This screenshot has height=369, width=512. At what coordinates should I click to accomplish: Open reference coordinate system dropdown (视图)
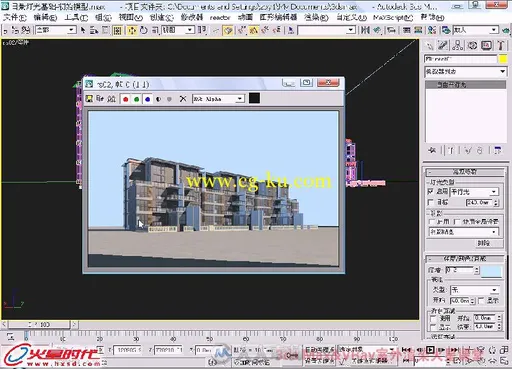(x=178, y=30)
